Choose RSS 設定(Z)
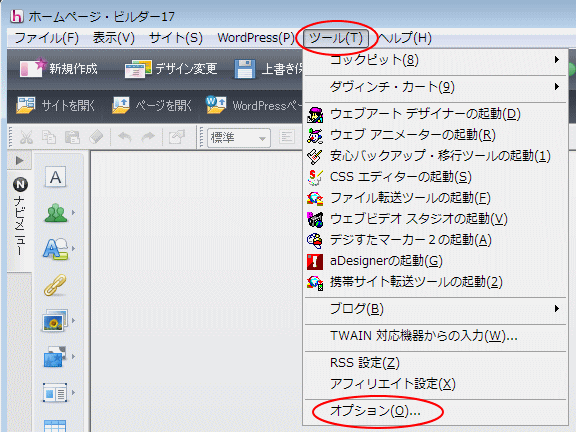Image resolution: width=576 pixels, height=432 pixels. 435,363
